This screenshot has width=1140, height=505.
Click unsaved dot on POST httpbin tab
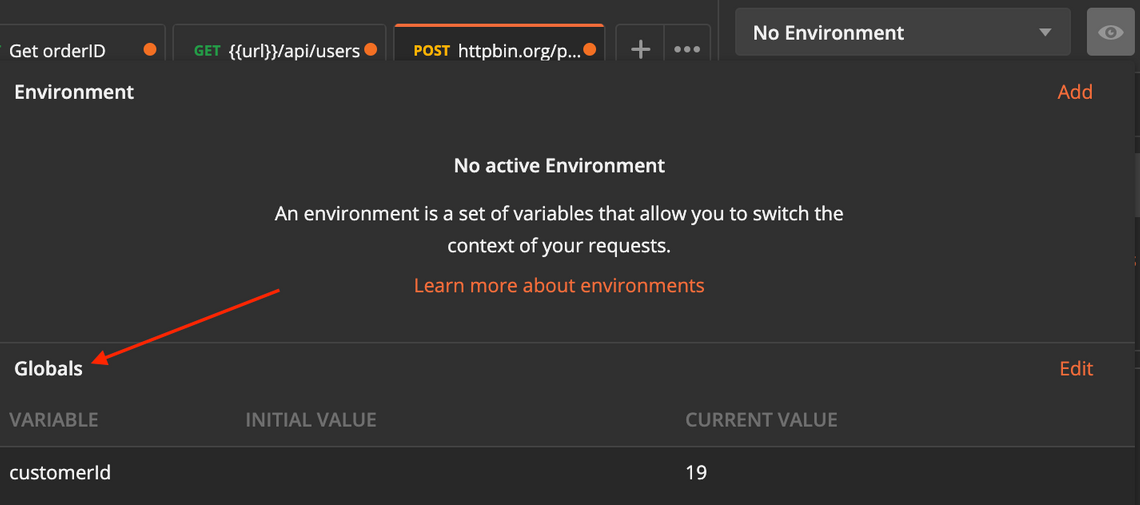pos(589,49)
